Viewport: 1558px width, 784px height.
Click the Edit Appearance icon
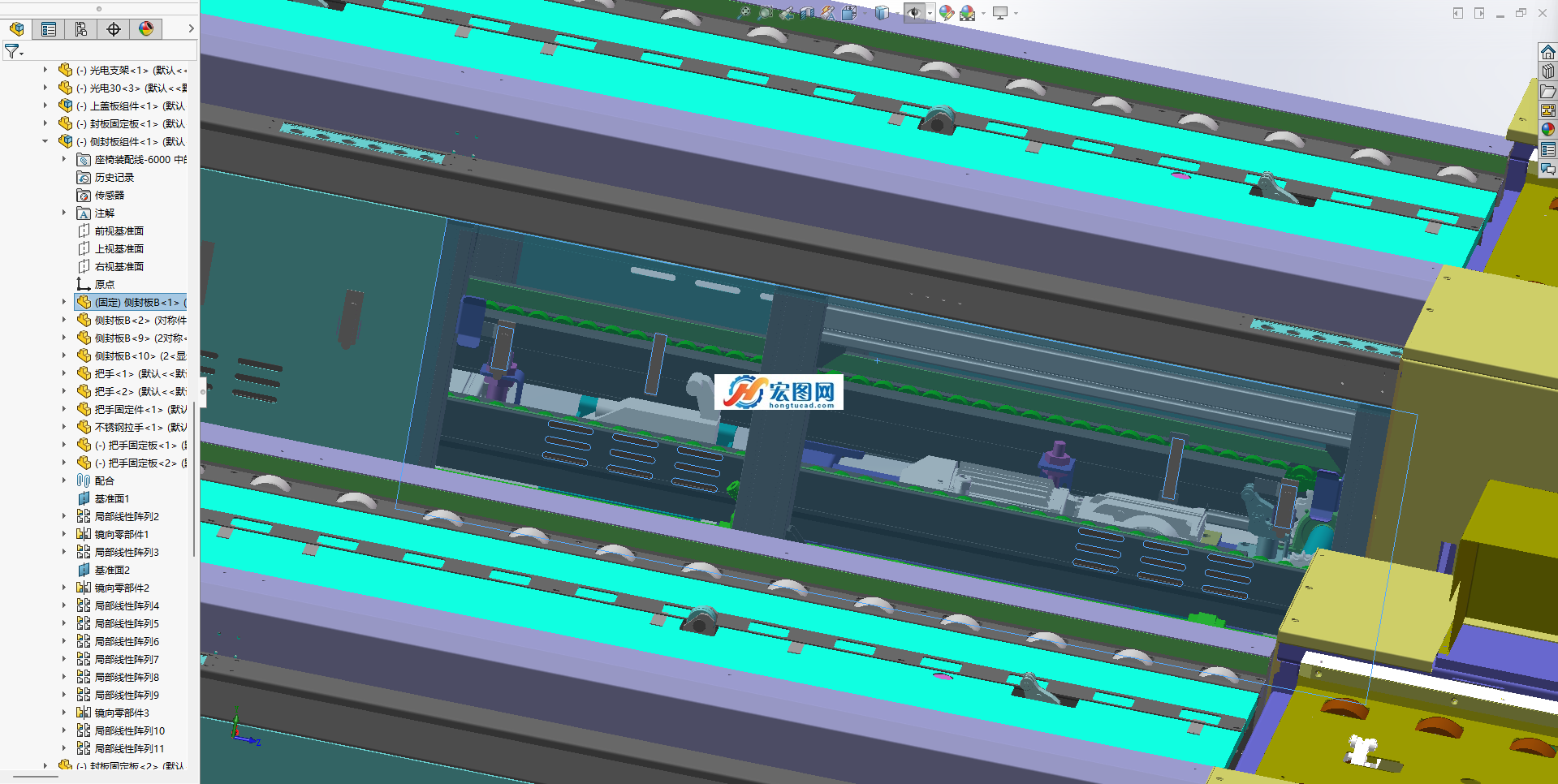point(947,13)
